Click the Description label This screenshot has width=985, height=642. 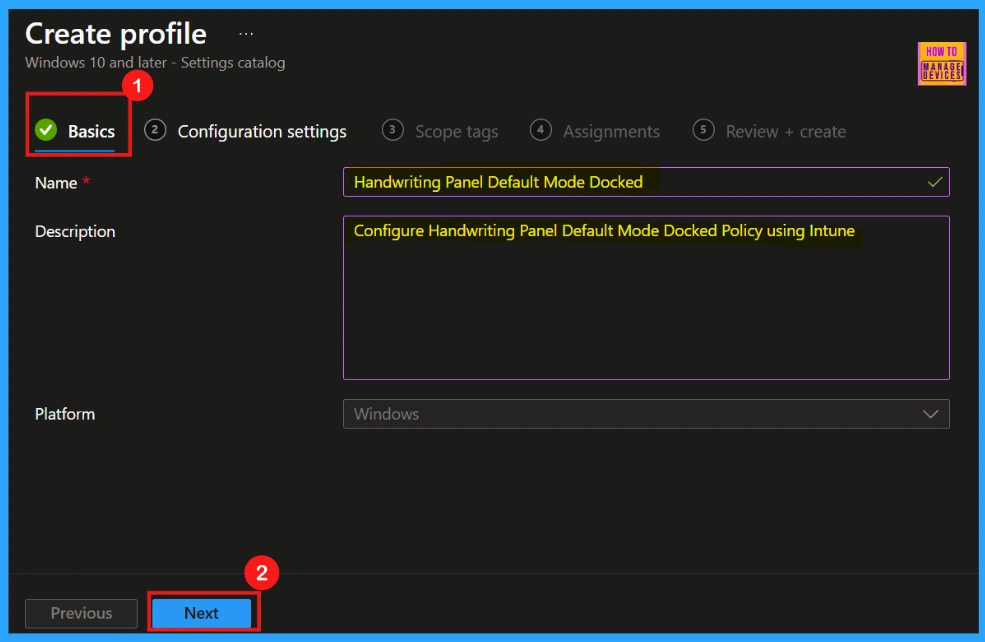pyautogui.click(x=75, y=232)
